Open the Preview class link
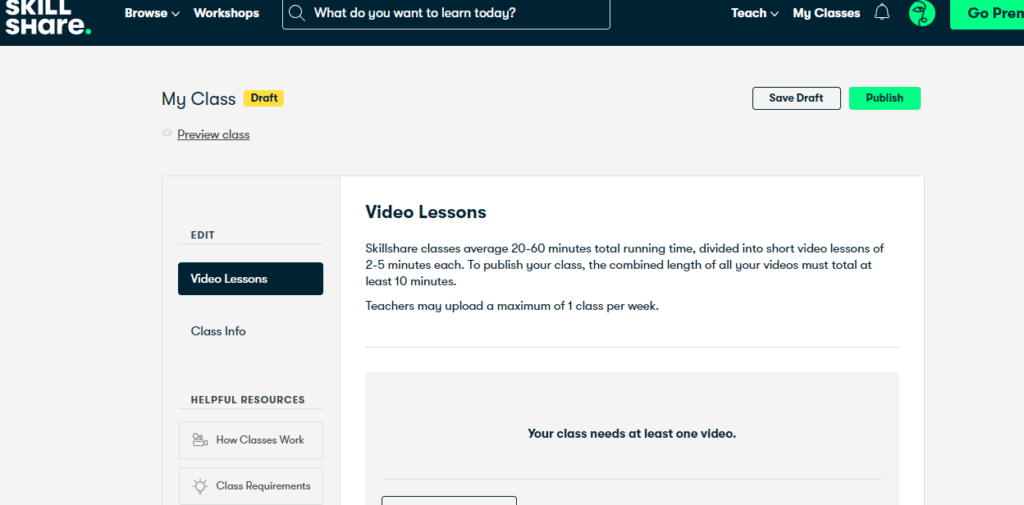The image size is (1024, 505). coord(213,135)
